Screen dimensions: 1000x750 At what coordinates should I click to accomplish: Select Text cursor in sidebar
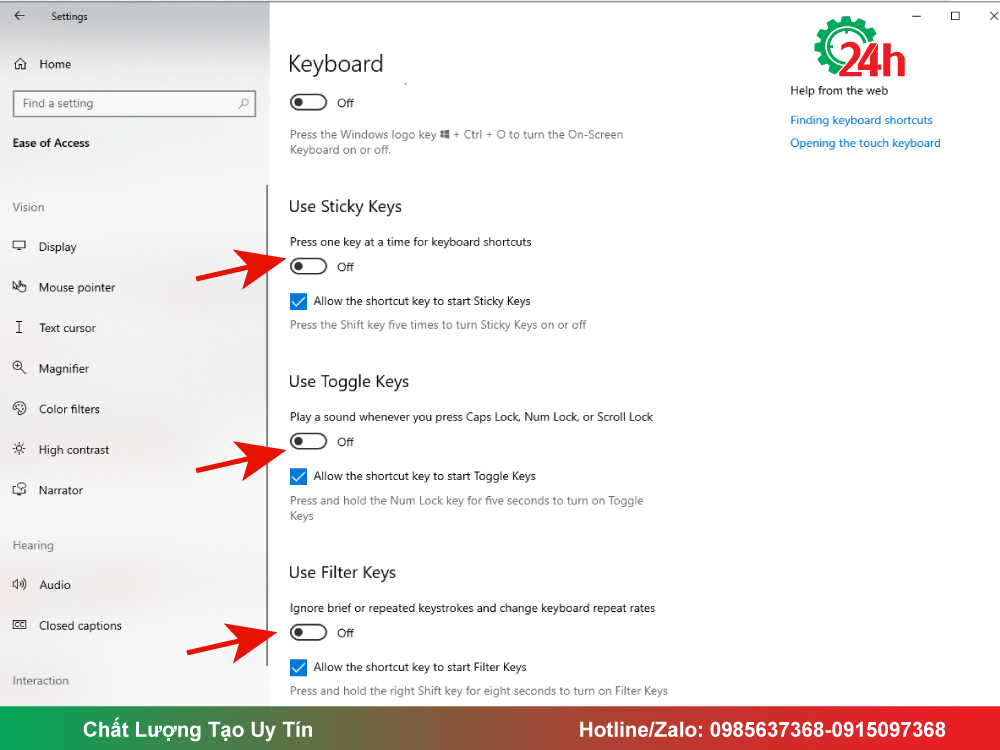(x=68, y=328)
